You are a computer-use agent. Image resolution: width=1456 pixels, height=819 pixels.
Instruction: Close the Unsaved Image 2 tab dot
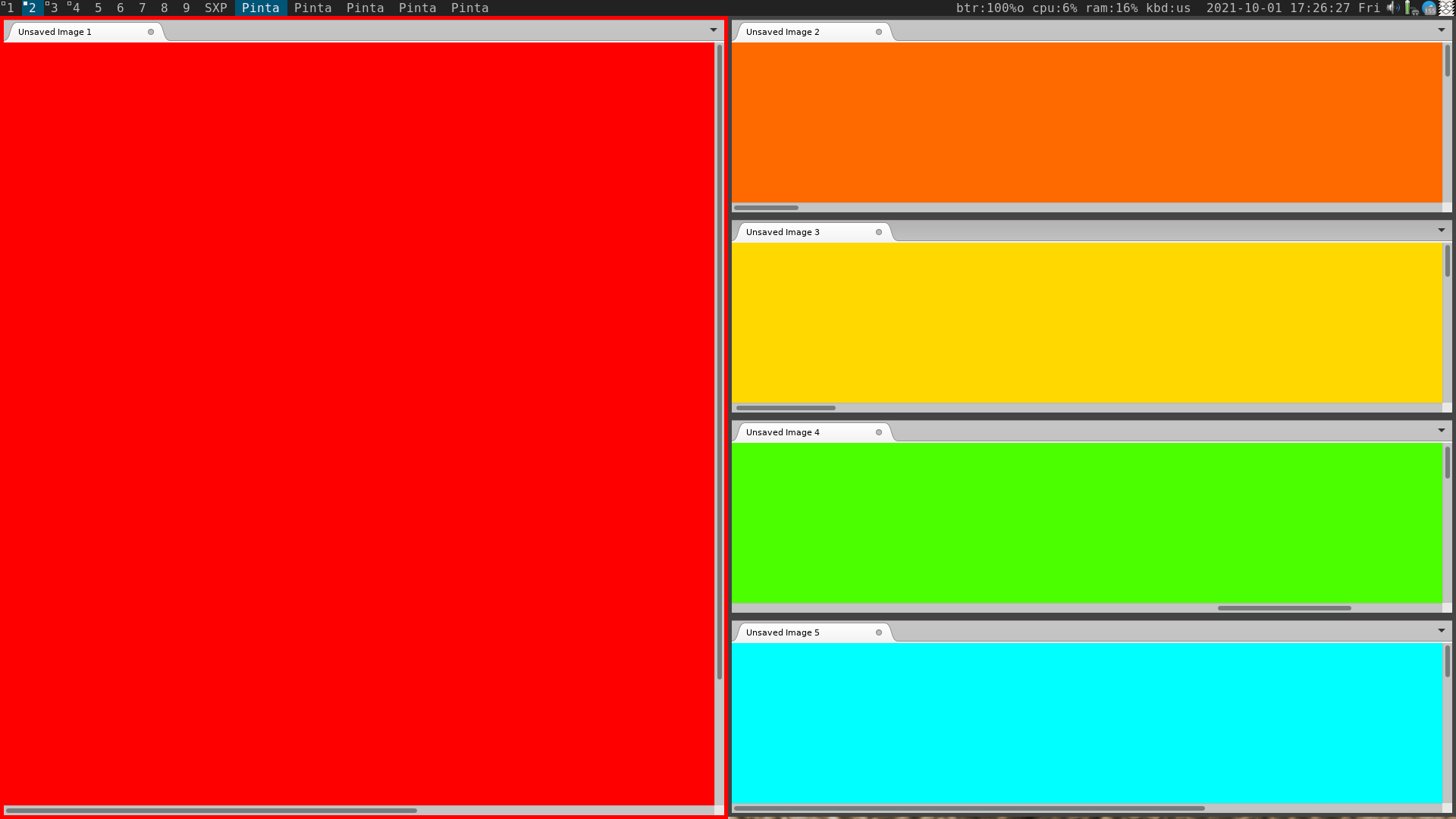pos(879,32)
